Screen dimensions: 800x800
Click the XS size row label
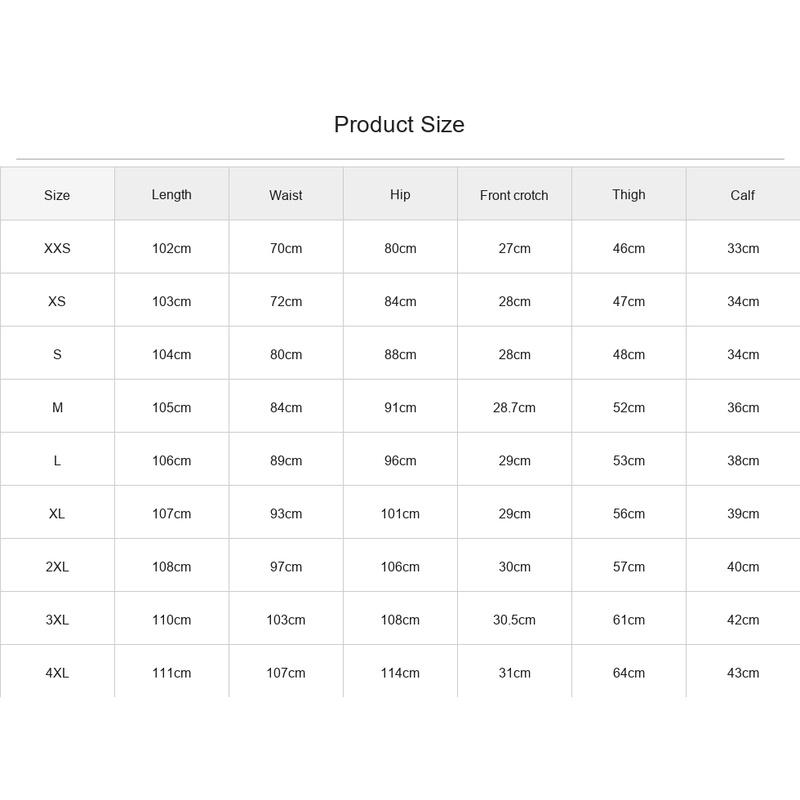(57, 301)
